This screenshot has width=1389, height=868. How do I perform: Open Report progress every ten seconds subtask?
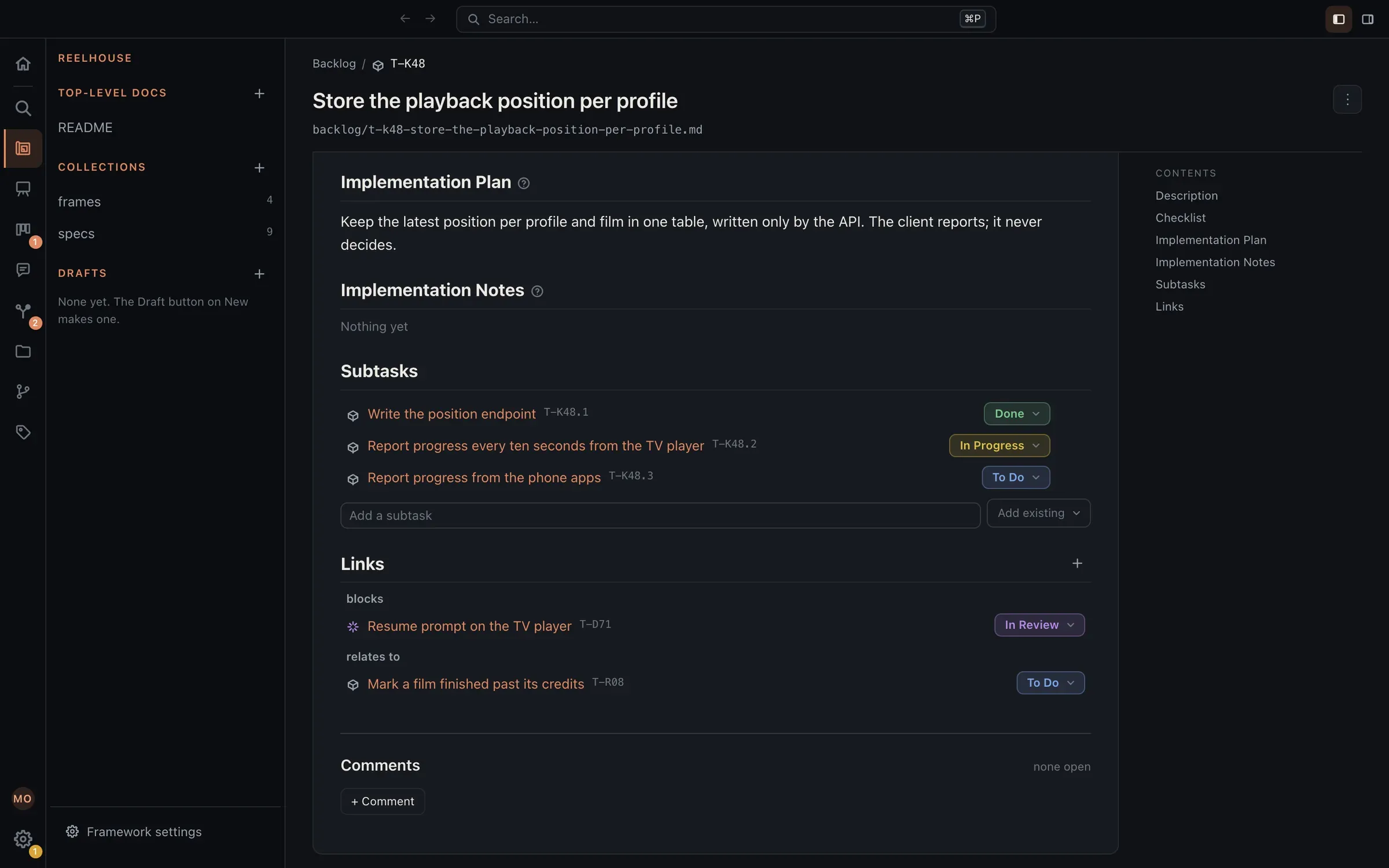pos(535,446)
